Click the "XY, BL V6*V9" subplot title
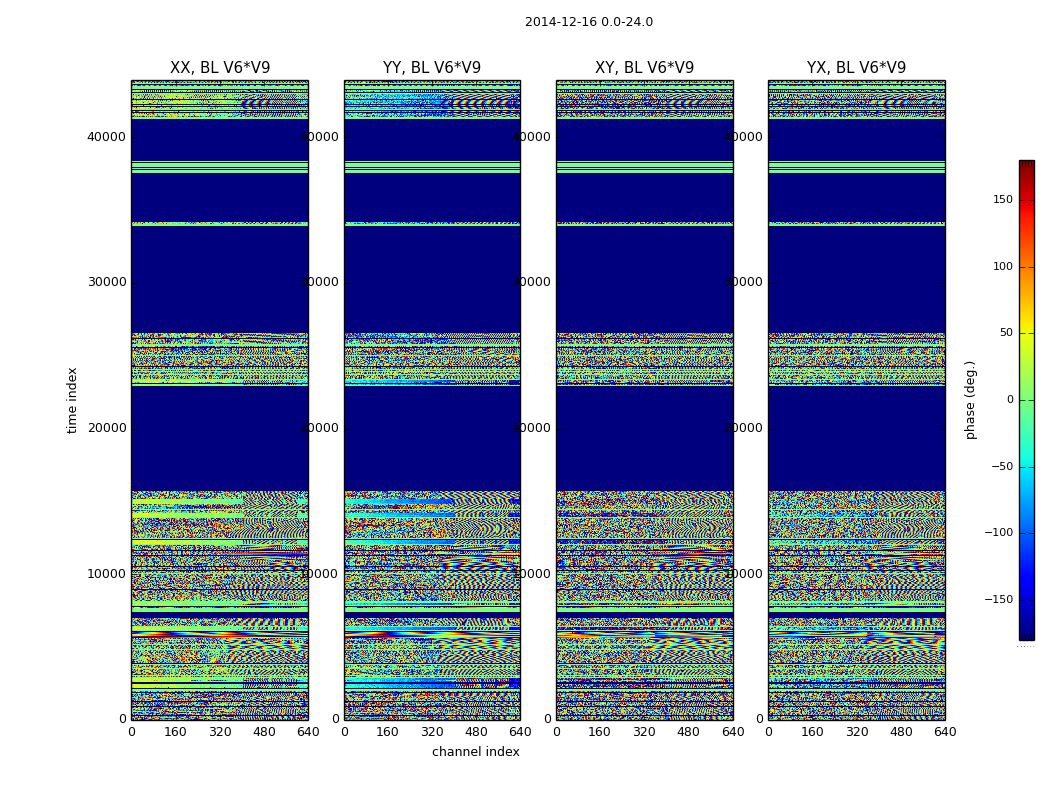1050x800 pixels. tap(644, 68)
